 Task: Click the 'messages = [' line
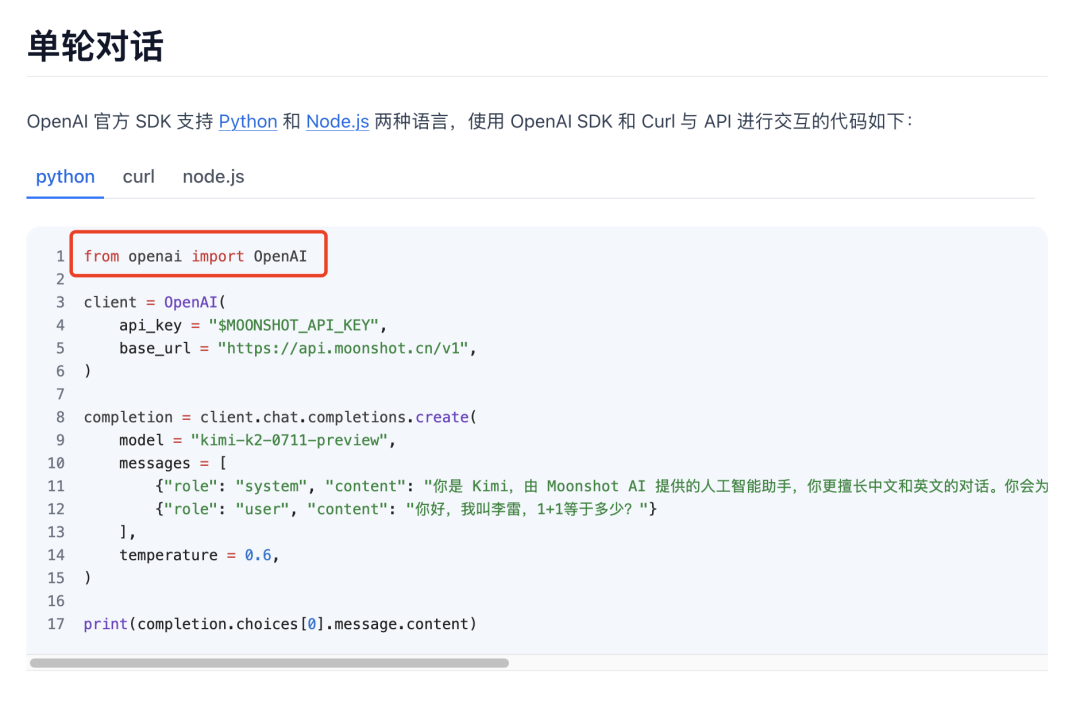click(x=173, y=463)
